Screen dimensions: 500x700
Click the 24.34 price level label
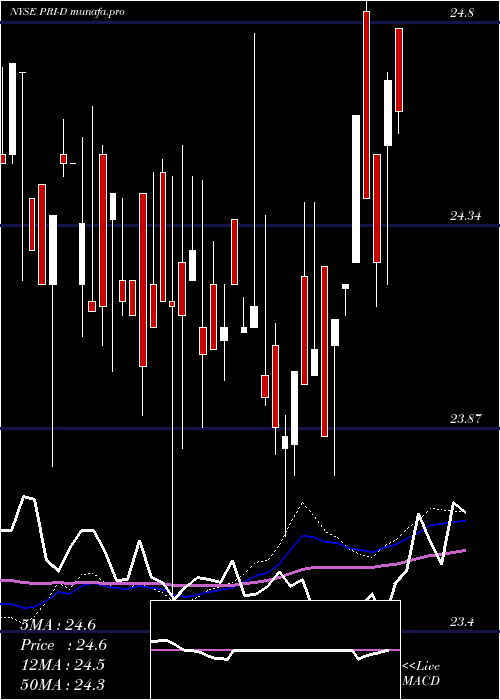465,216
